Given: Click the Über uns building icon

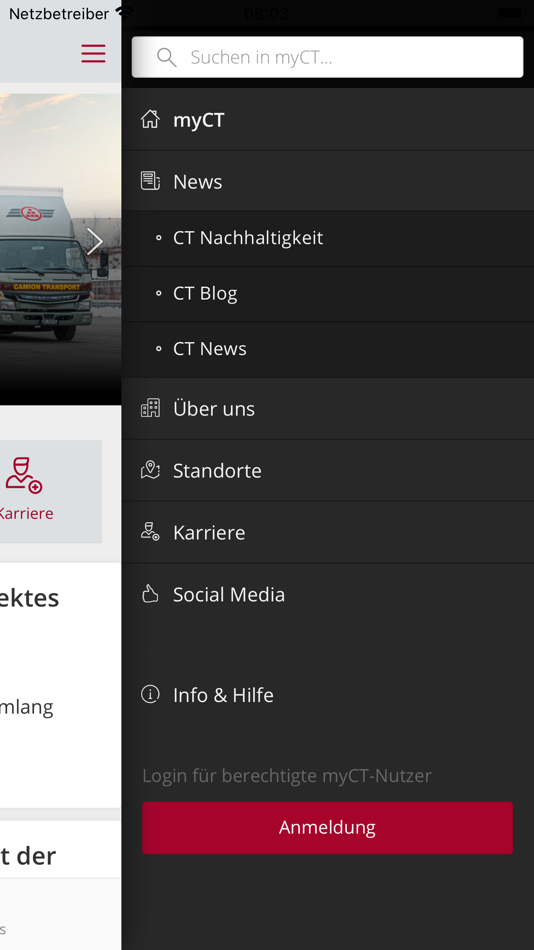Looking at the screenshot, I should pos(150,408).
